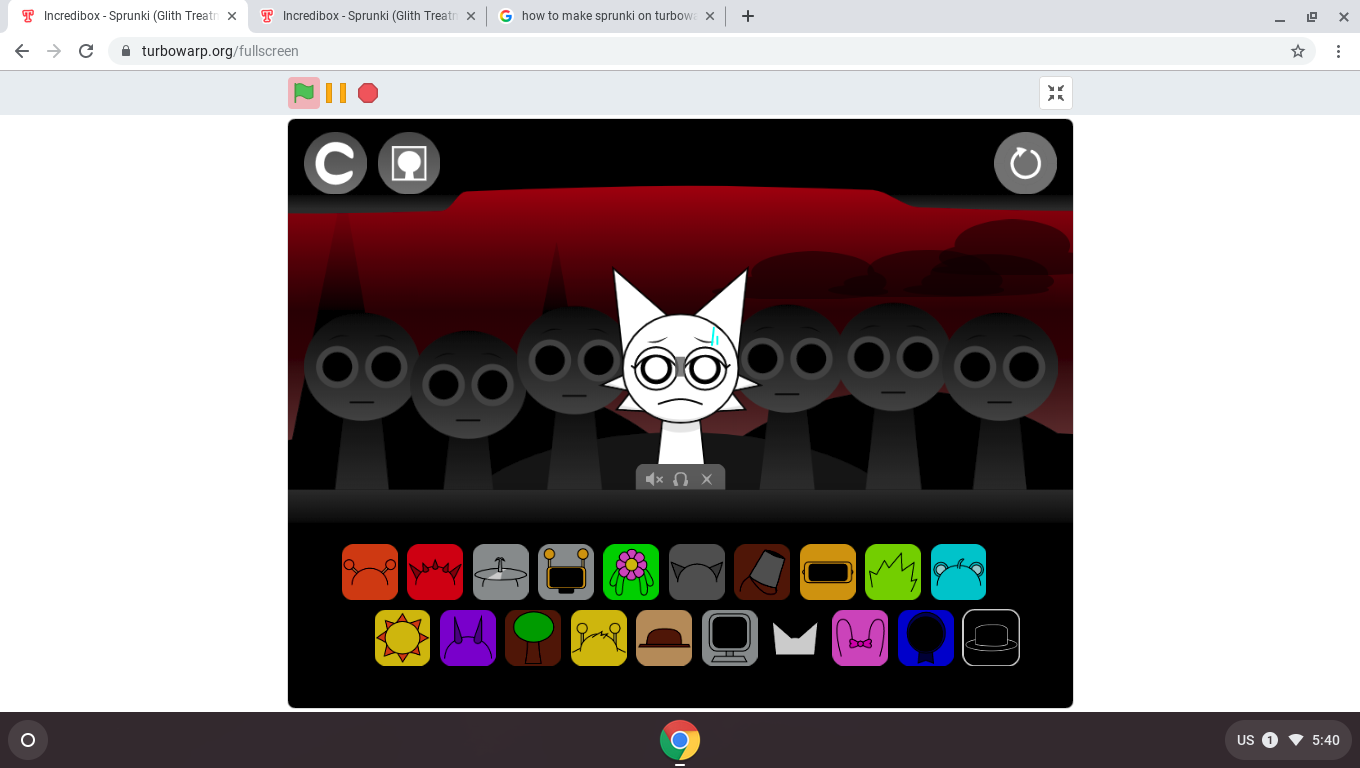Image resolution: width=1360 pixels, height=768 pixels.
Task: Click the second gray polo character from right
Action: click(893, 395)
